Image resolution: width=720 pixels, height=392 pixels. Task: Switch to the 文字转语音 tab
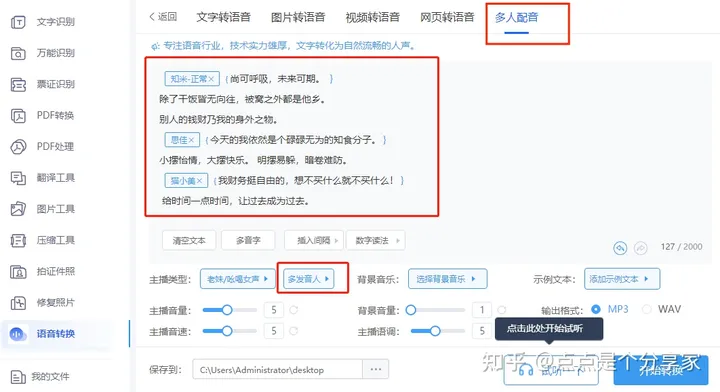click(x=224, y=17)
